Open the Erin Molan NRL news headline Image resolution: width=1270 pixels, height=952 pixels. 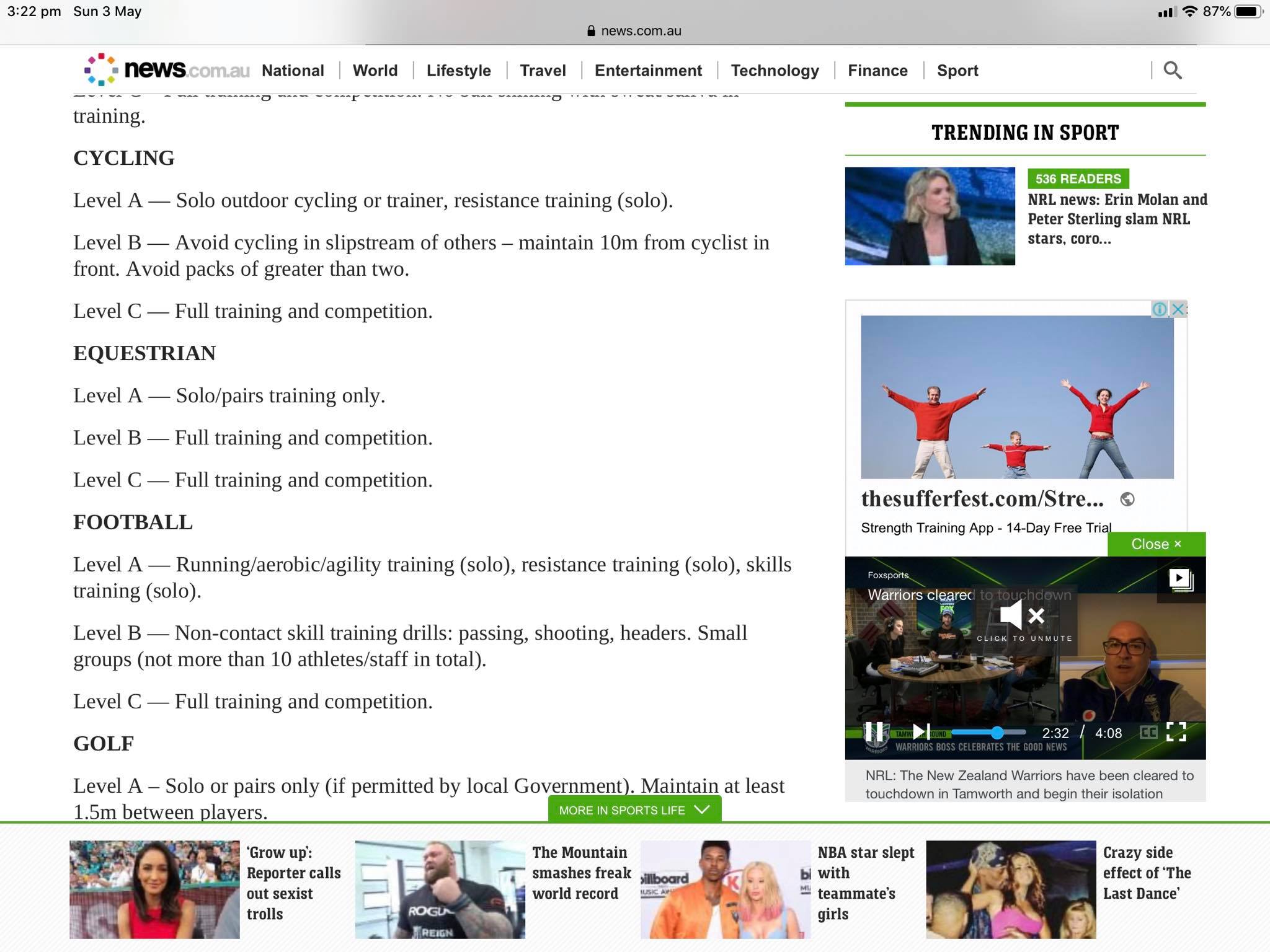(1117, 219)
